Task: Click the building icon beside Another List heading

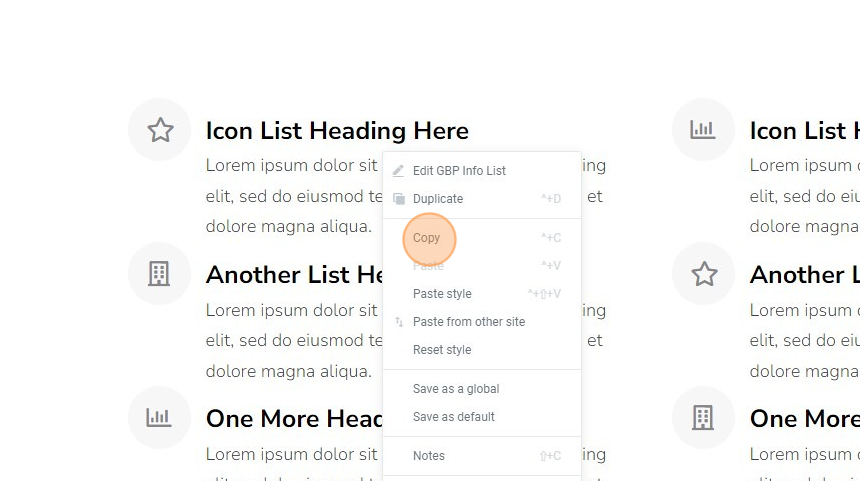Action: tap(159, 274)
